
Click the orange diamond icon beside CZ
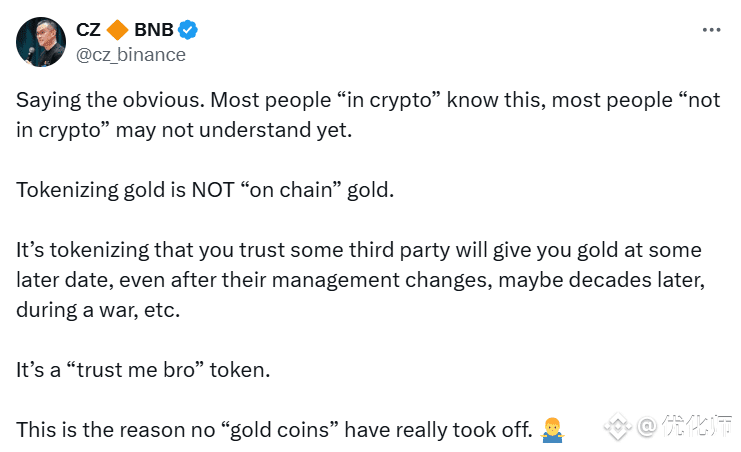tap(117, 30)
